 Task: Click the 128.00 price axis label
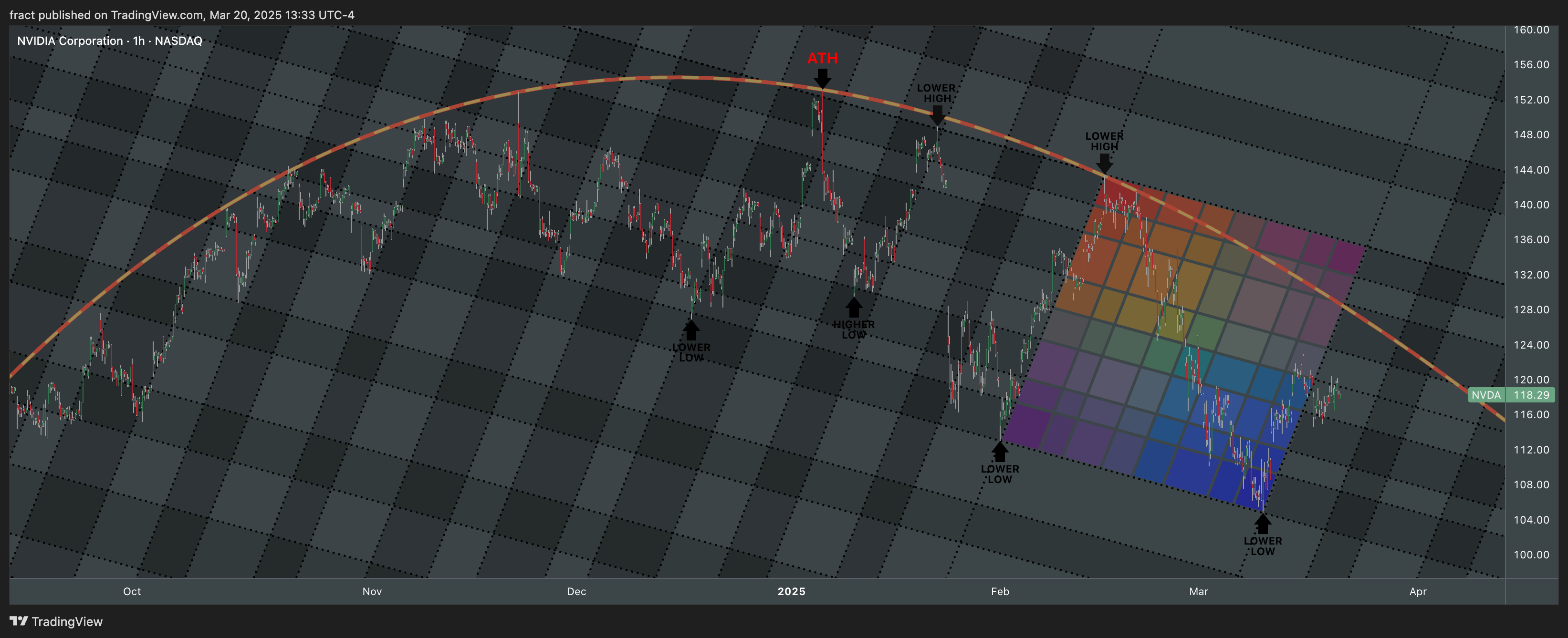point(1531,309)
